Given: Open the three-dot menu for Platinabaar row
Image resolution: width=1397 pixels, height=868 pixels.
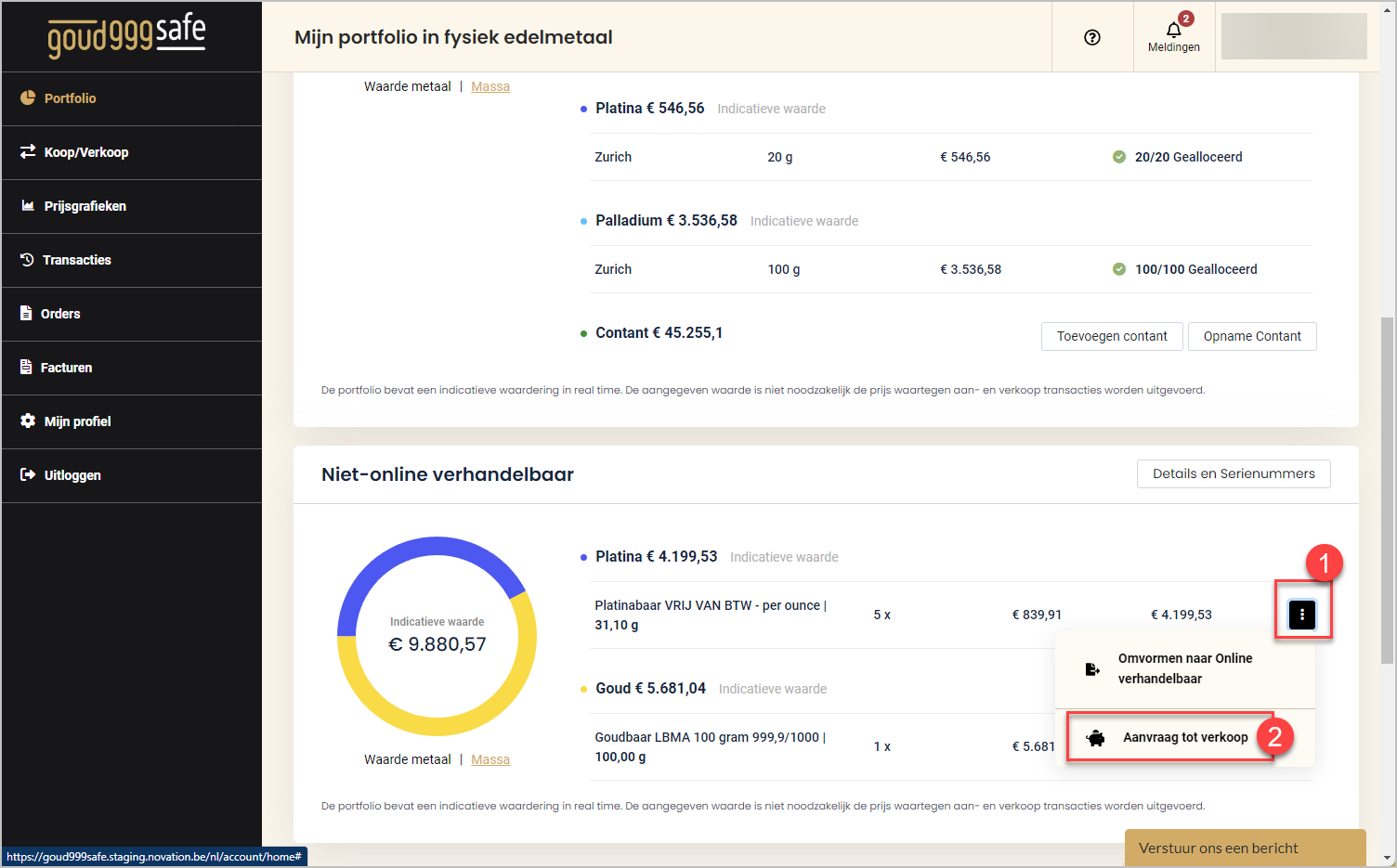Looking at the screenshot, I should (x=1302, y=615).
